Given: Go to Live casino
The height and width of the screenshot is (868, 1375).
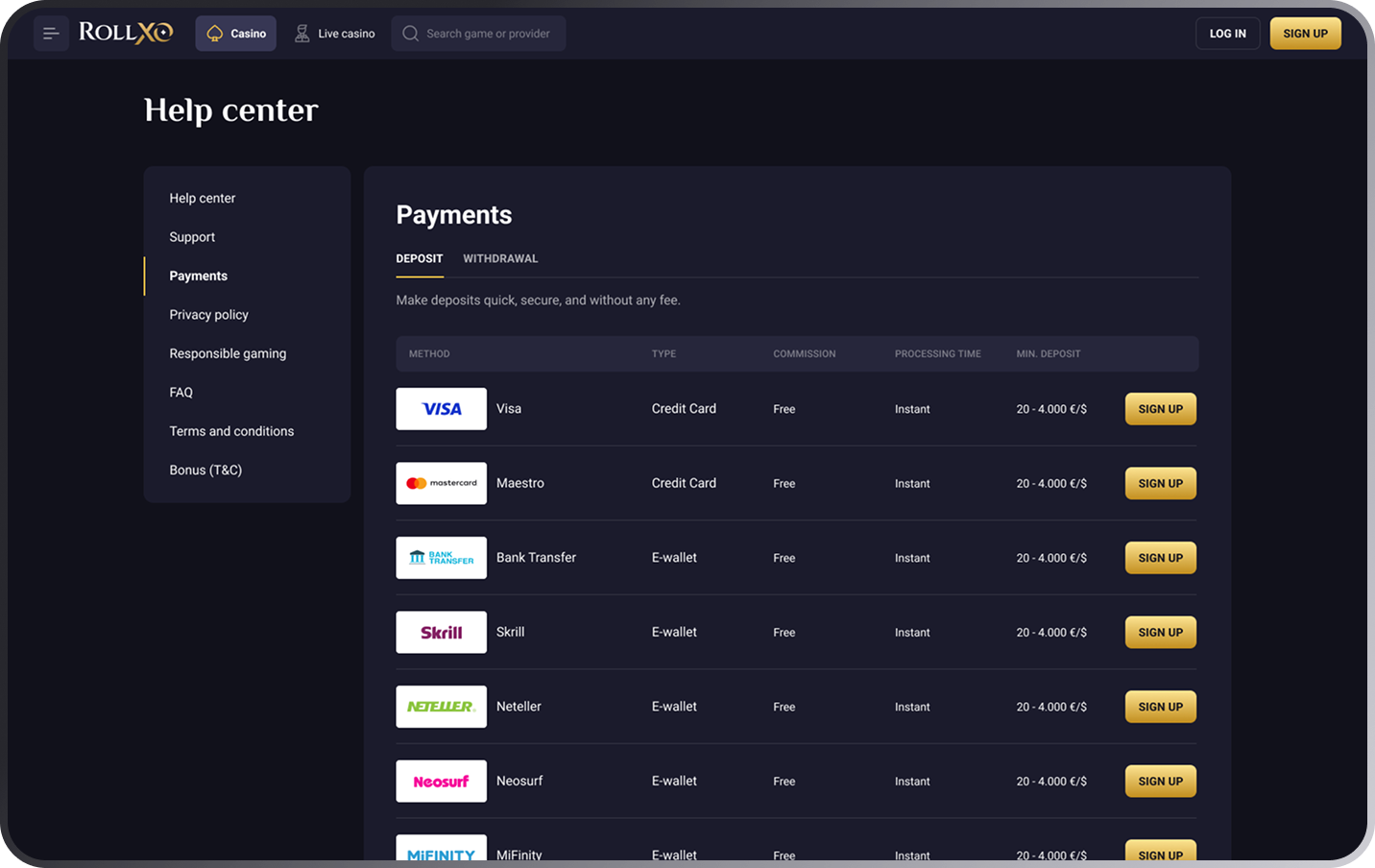Looking at the screenshot, I should coord(334,34).
